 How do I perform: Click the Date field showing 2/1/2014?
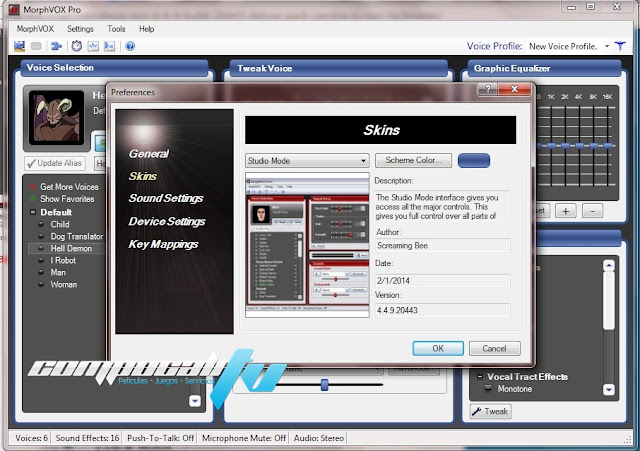pyautogui.click(x=442, y=281)
